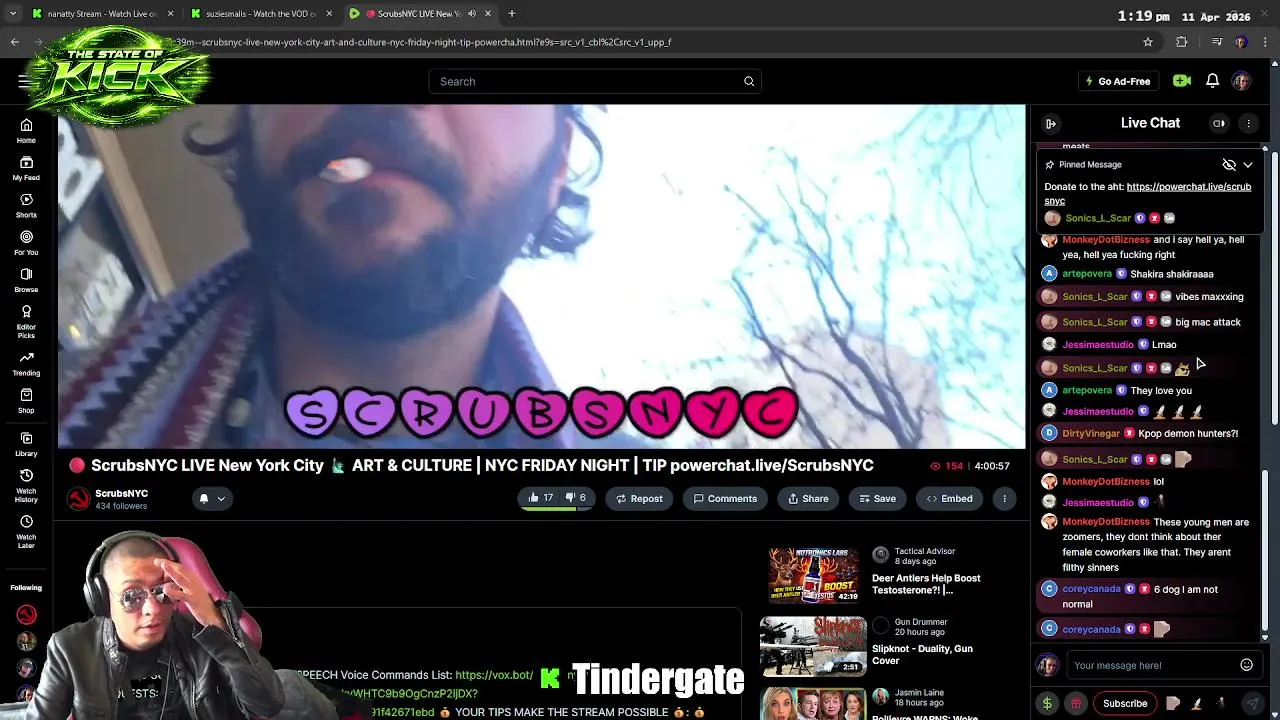
Task: Send the chat message with paper plane
Action: (1252, 703)
